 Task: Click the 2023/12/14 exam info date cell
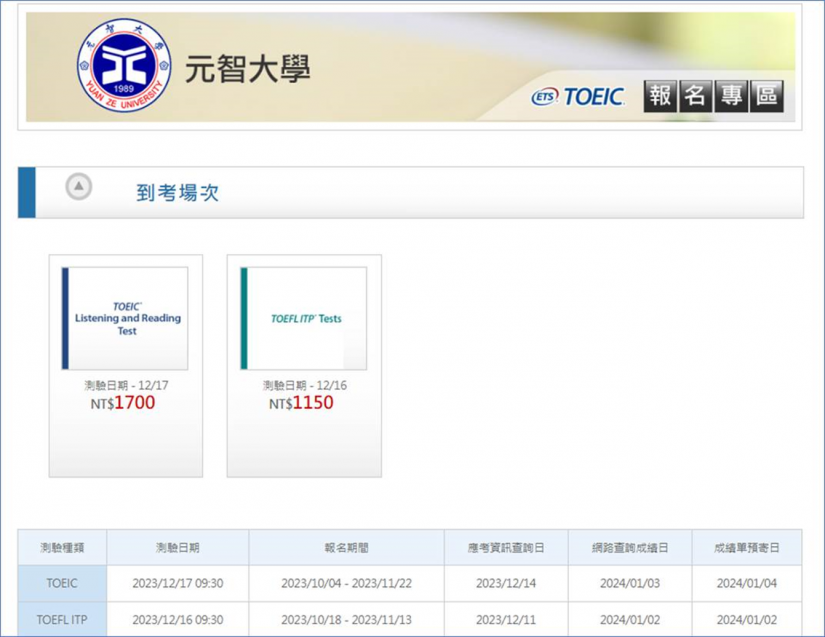[506, 583]
